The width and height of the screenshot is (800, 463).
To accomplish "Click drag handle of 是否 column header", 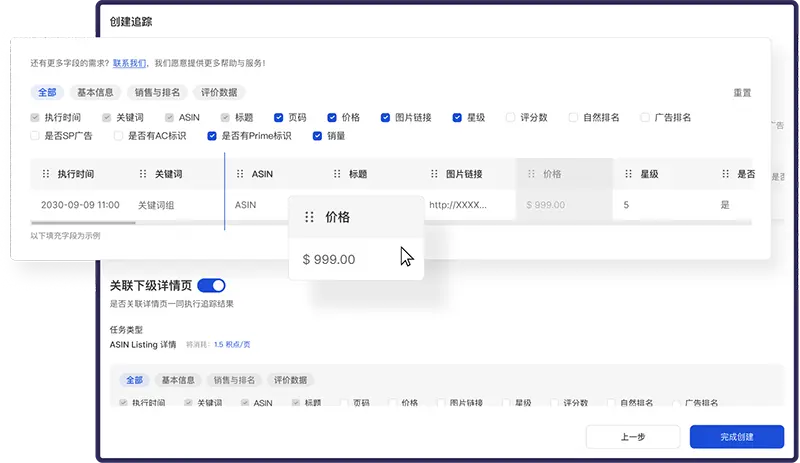I will pos(726,174).
